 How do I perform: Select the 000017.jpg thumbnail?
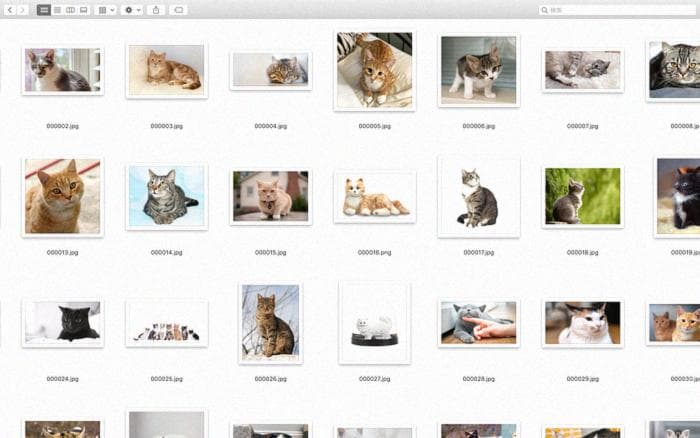tap(479, 196)
